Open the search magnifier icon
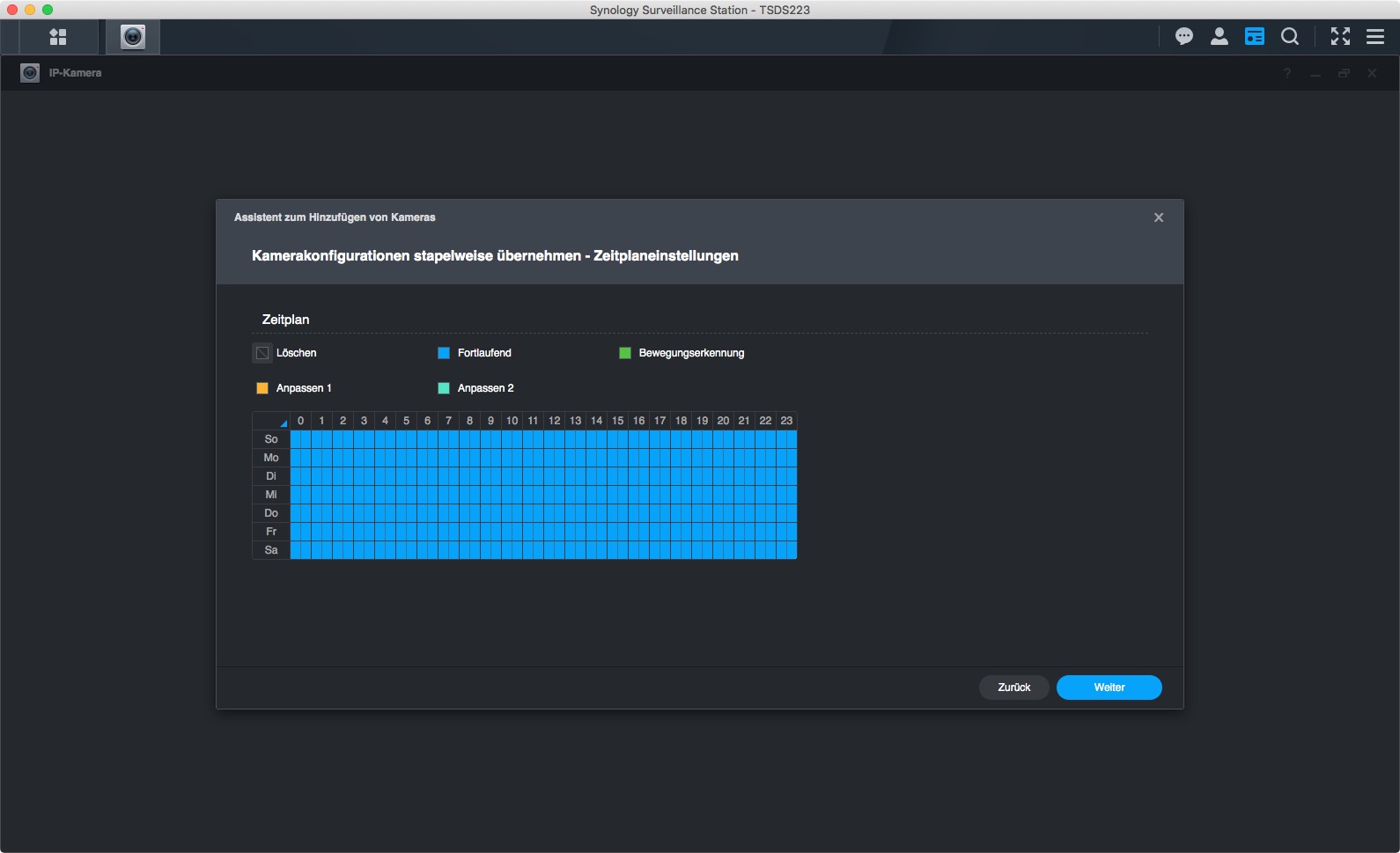Viewport: 1400px width, 853px height. (x=1290, y=36)
